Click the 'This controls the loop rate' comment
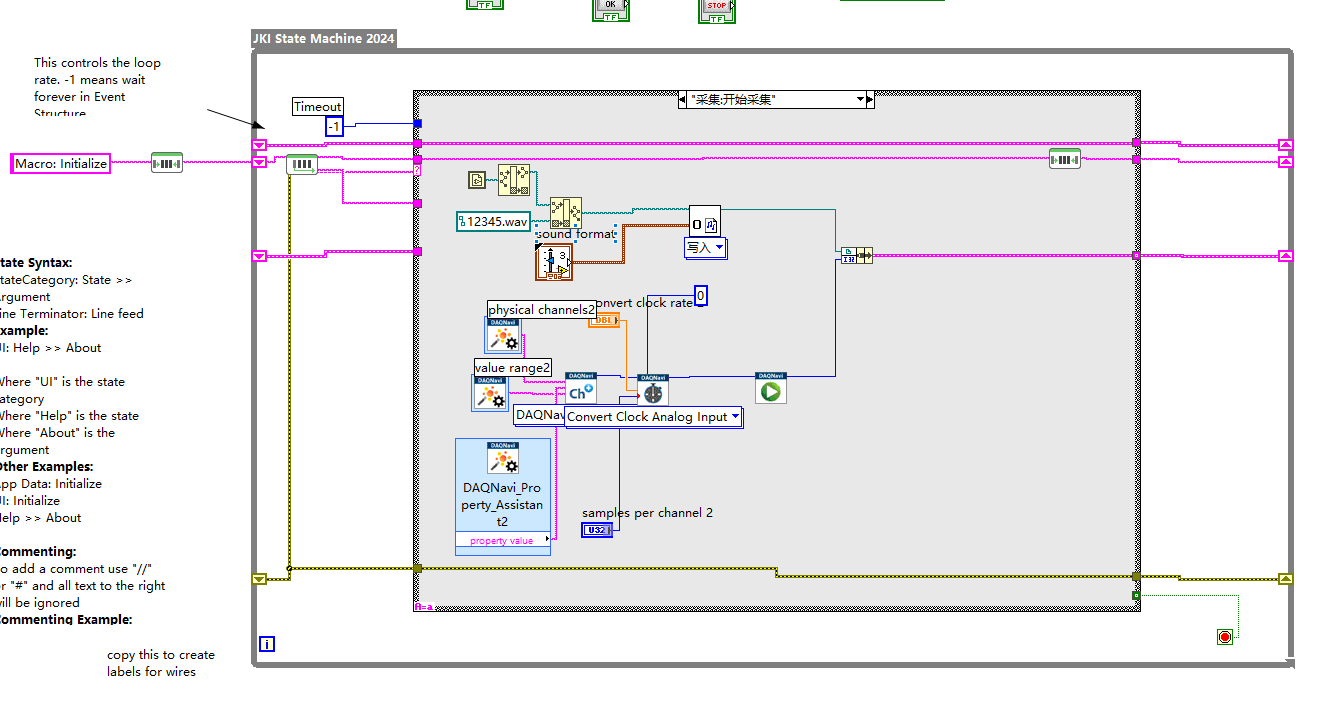 coord(97,88)
